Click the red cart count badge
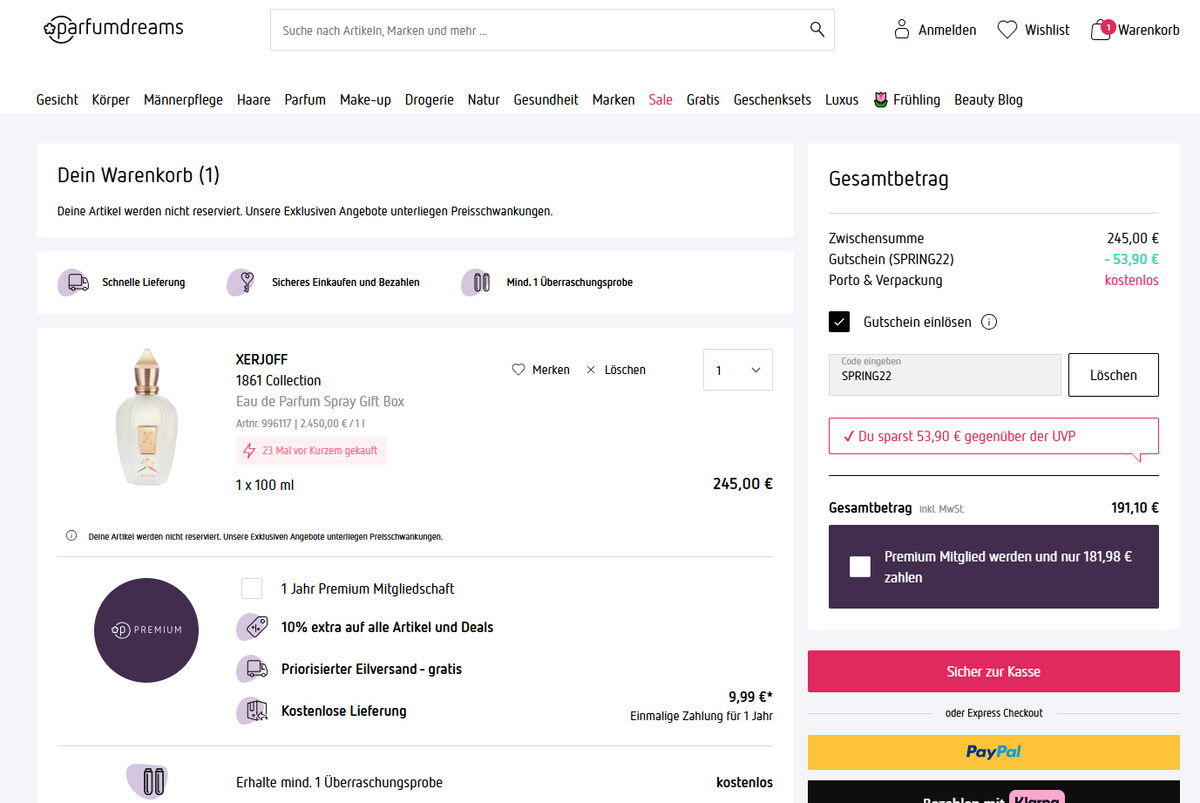 (1108, 27)
